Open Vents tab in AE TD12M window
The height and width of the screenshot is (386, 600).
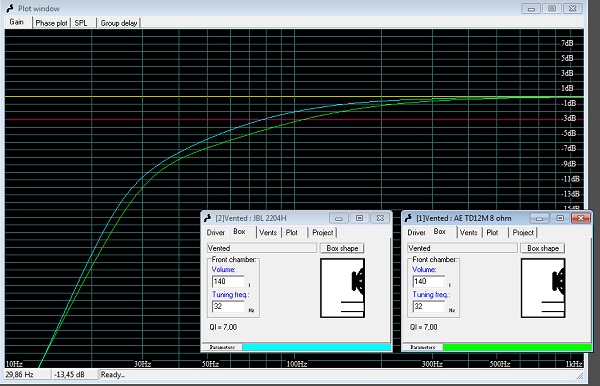(x=468, y=233)
